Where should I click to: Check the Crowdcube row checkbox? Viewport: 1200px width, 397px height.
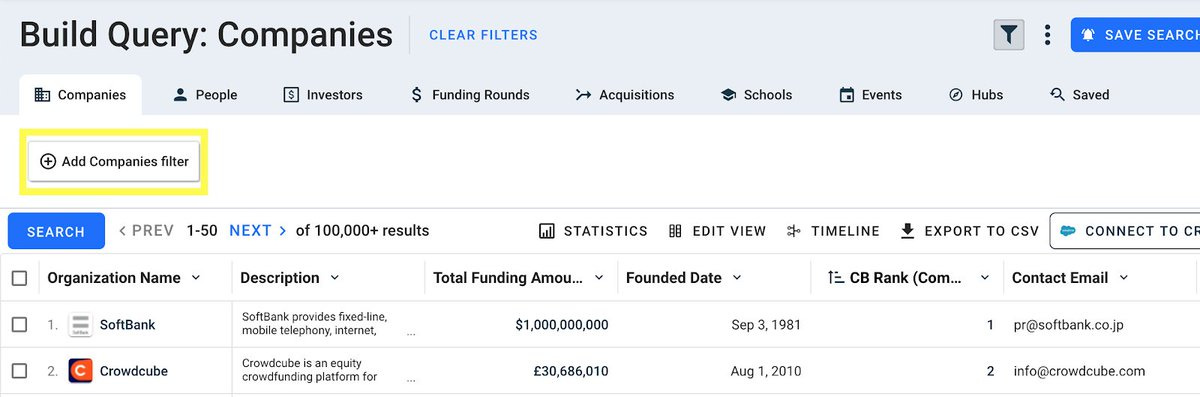tap(19, 371)
